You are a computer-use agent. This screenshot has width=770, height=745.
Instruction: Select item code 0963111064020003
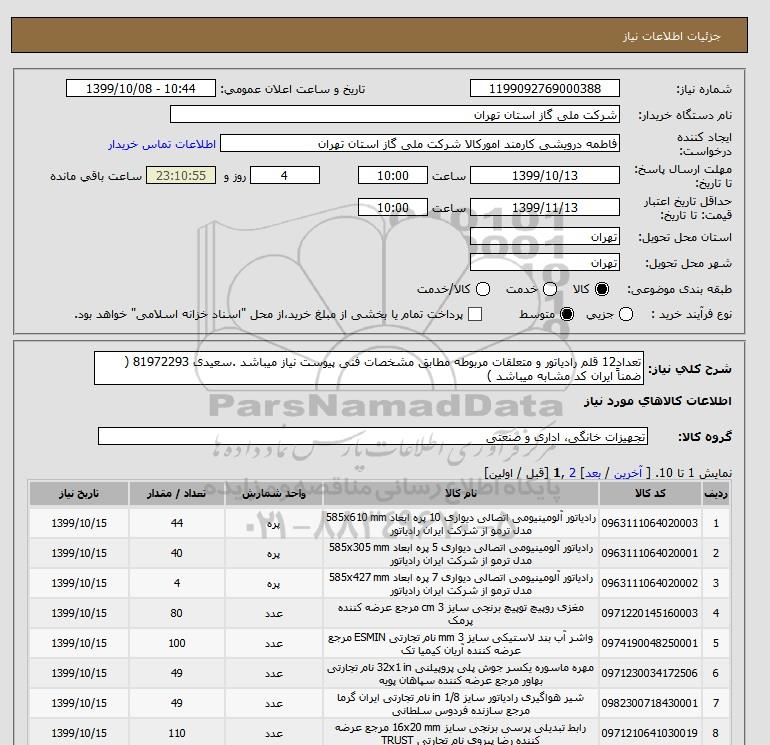650,524
